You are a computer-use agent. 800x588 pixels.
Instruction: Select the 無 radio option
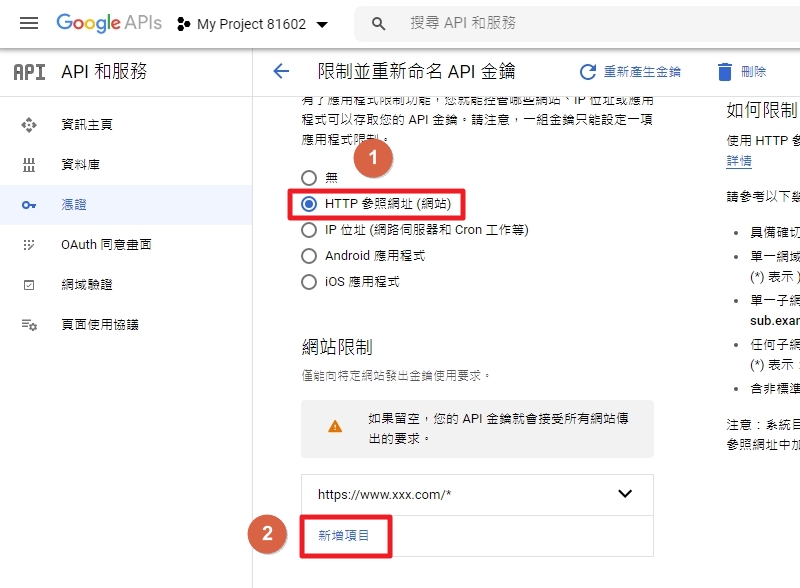[x=309, y=178]
